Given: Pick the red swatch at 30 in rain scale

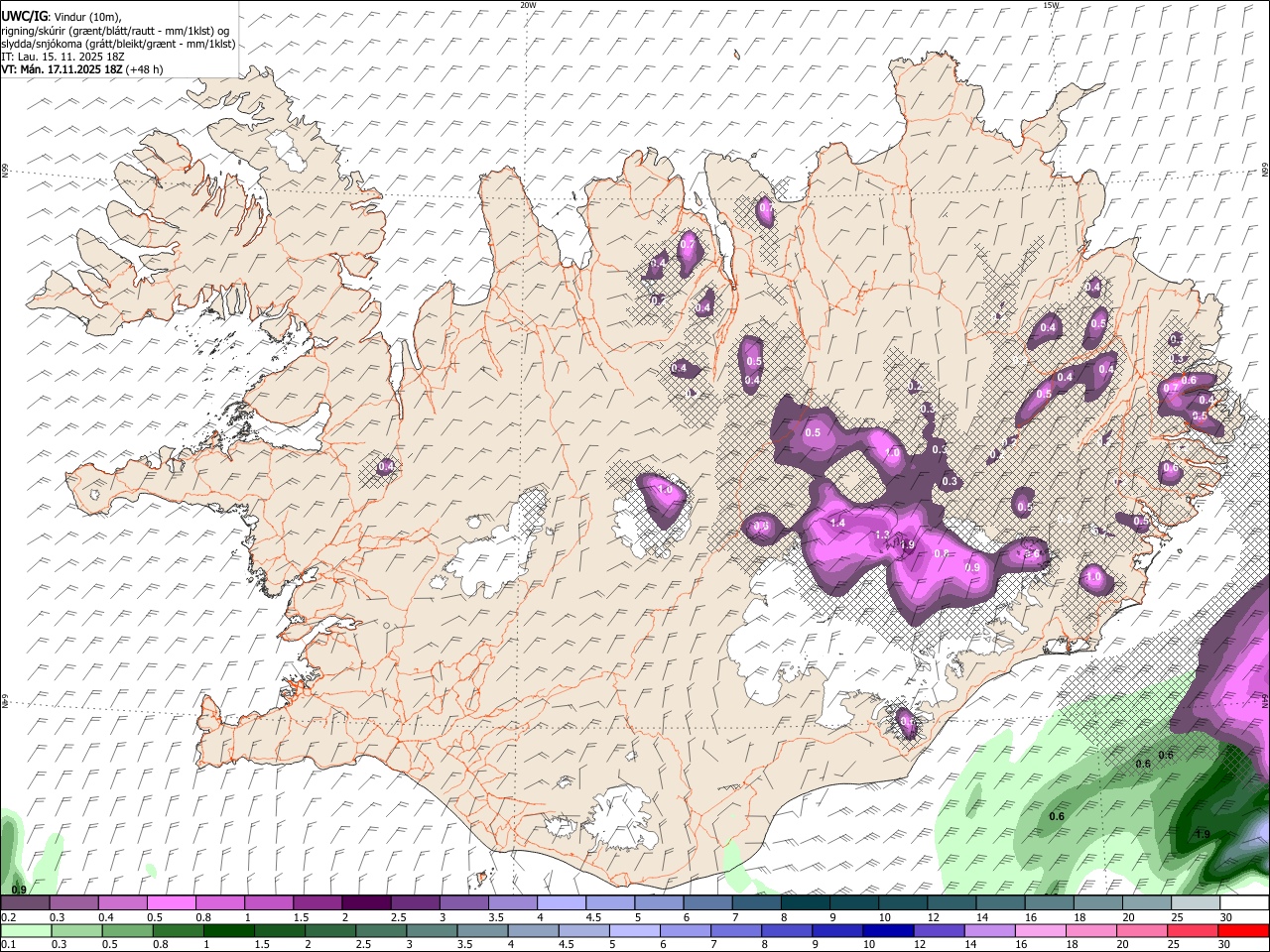Looking at the screenshot, I should tap(1243, 930).
